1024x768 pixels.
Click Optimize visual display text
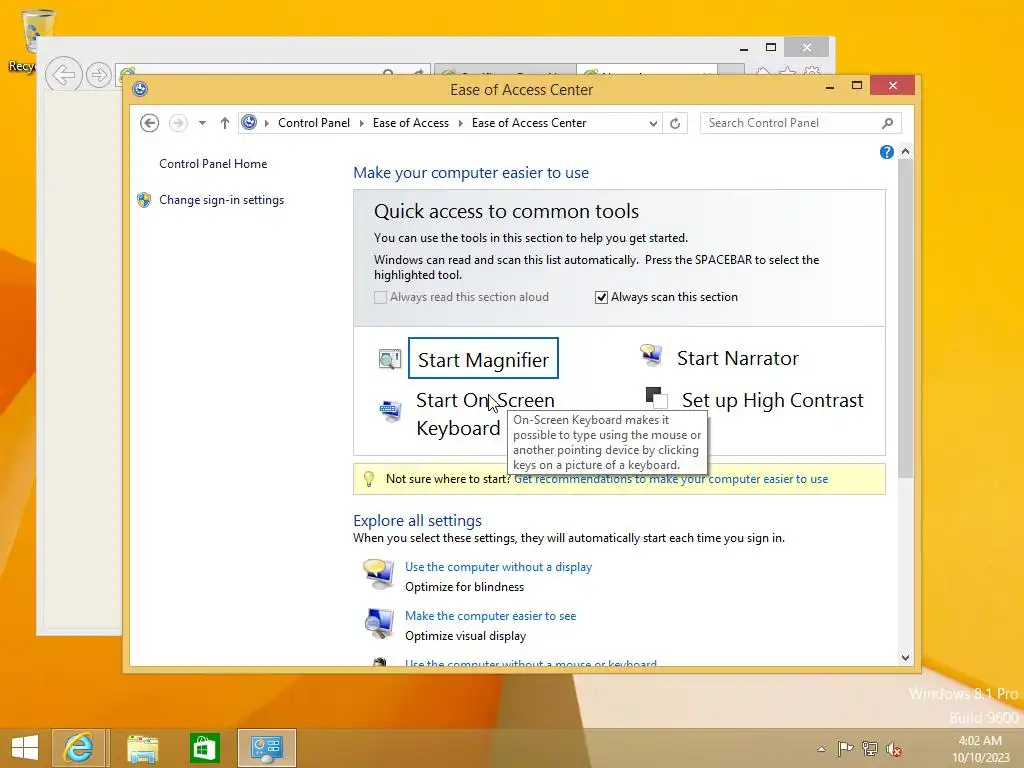[466, 635]
